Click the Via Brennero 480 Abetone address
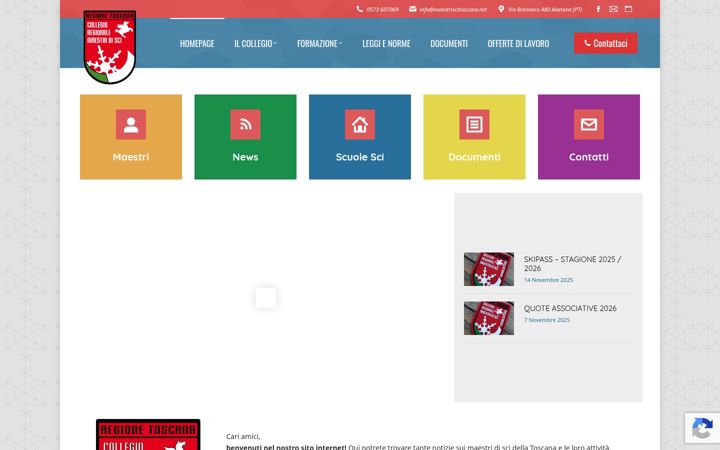 [x=545, y=9]
